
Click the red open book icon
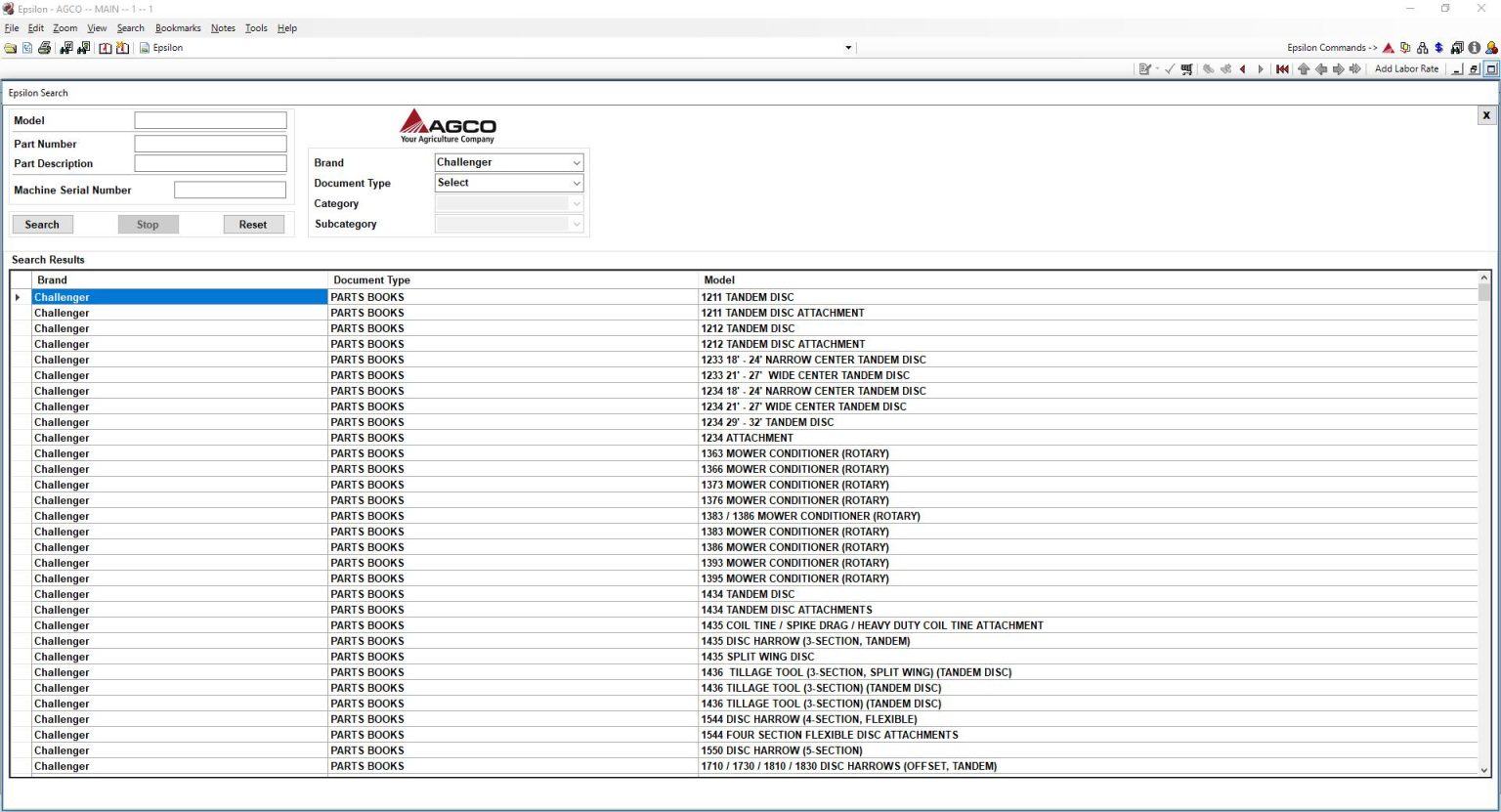105,47
